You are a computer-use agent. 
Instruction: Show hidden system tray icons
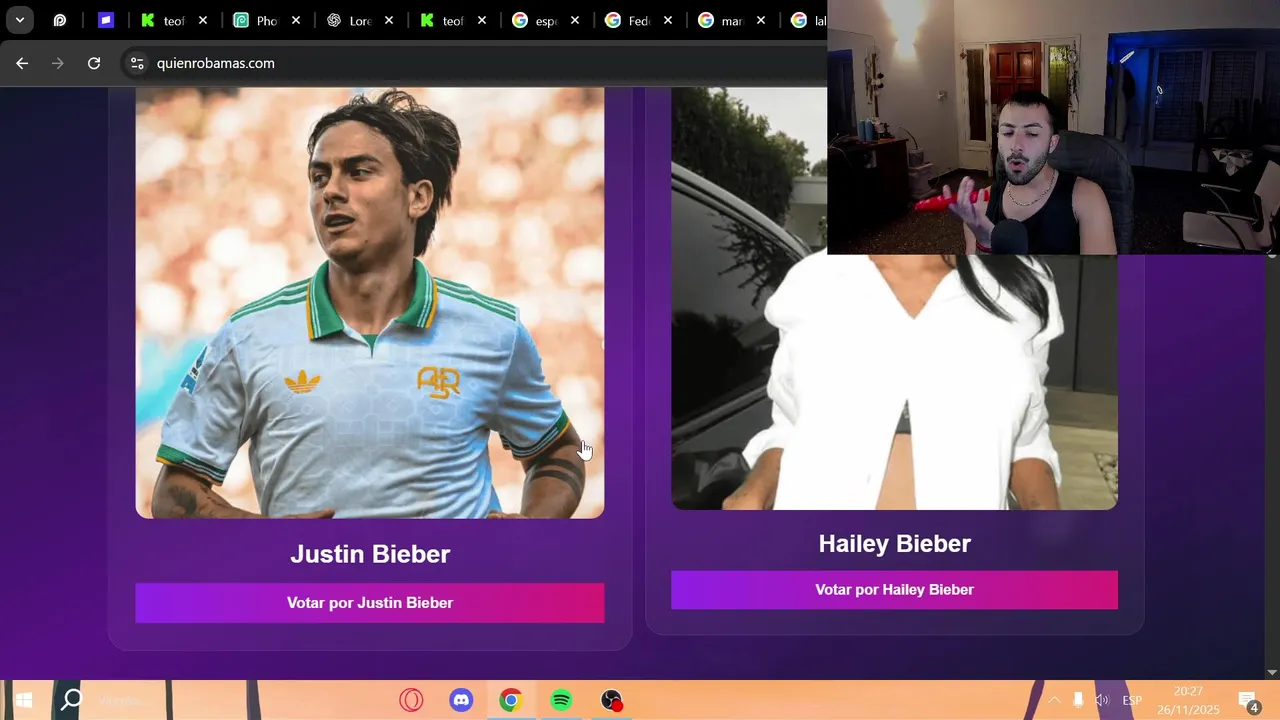coord(1053,700)
